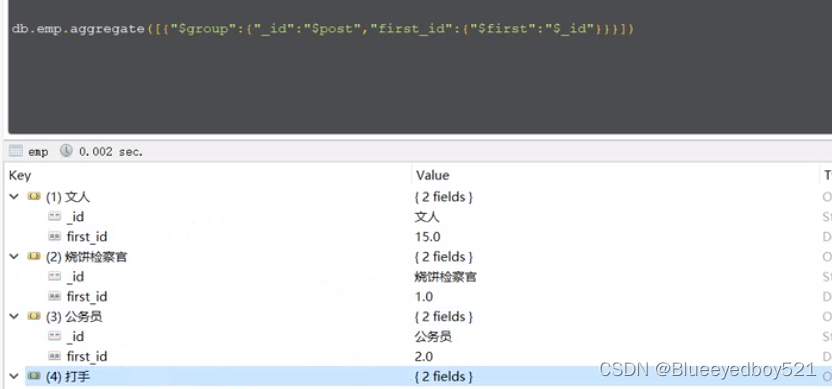The width and height of the screenshot is (832, 389).
Task: Click the emp collection name label
Action: [38, 152]
